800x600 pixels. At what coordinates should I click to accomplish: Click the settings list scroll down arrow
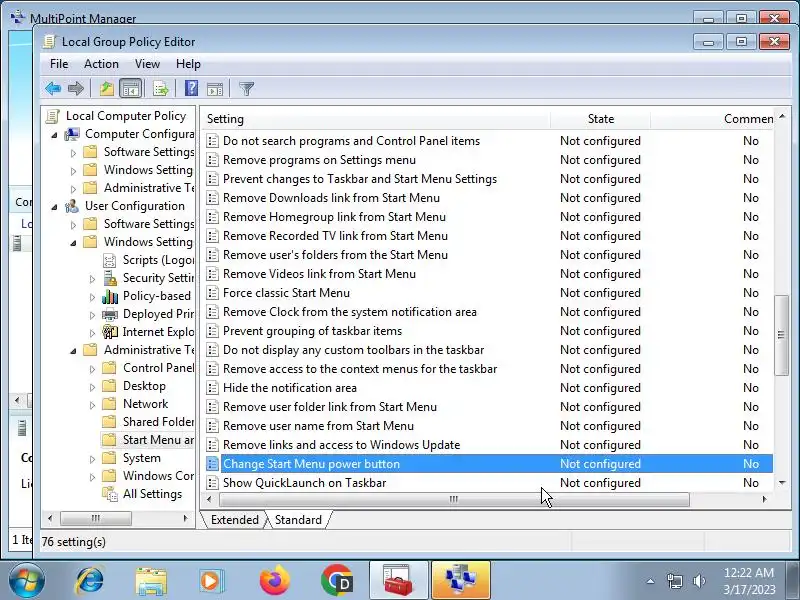(782, 483)
